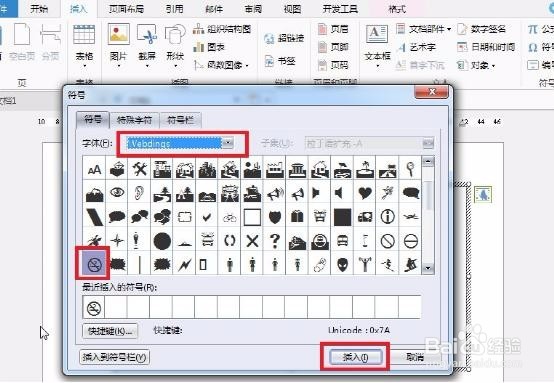Click the symbol grid scrollbar up arrow
Image resolution: width=554 pixels, height=383 pixels.
428,162
